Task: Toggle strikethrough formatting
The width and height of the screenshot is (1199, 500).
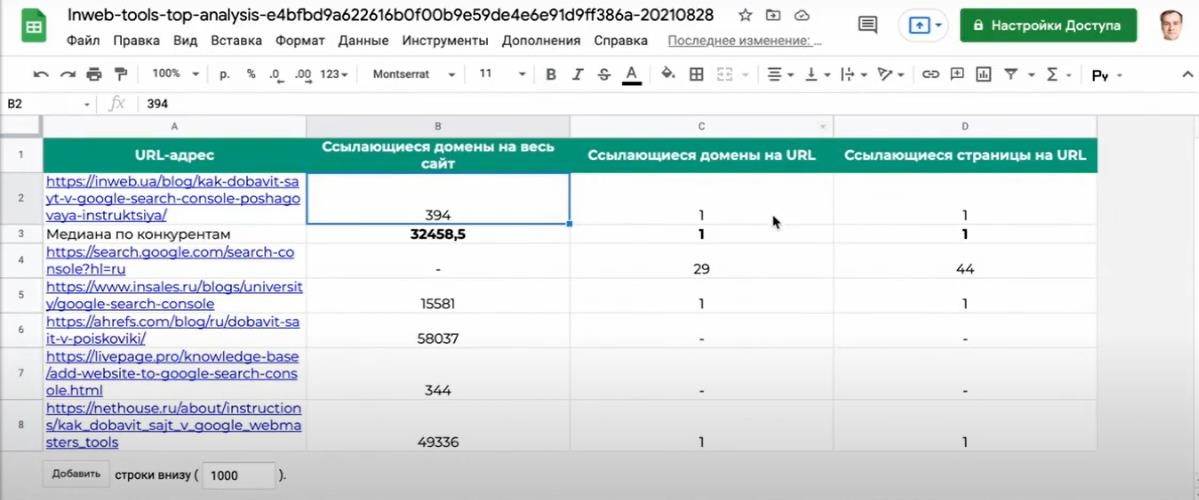Action: (604, 74)
